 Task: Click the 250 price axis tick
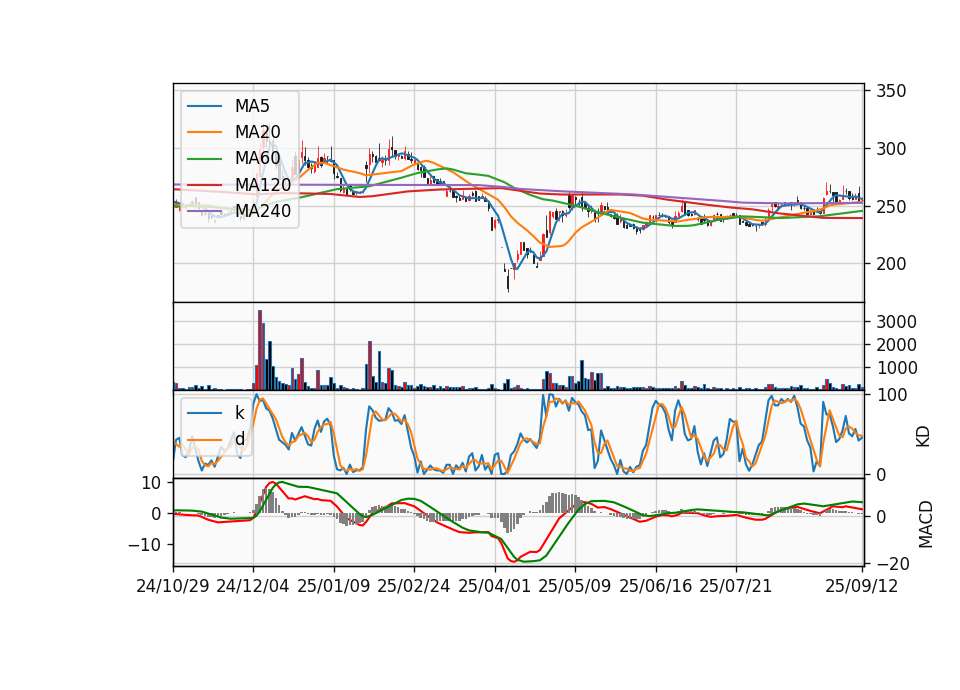coord(891,207)
